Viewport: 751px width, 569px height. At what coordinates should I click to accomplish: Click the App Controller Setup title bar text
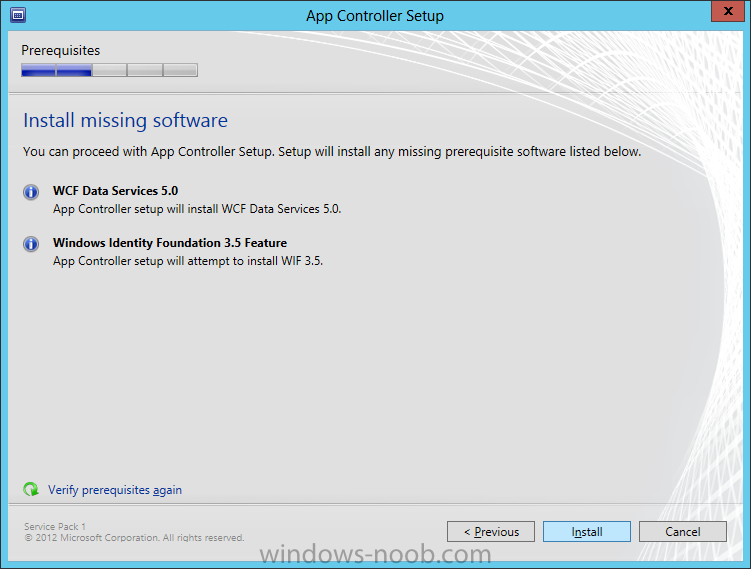click(x=375, y=16)
